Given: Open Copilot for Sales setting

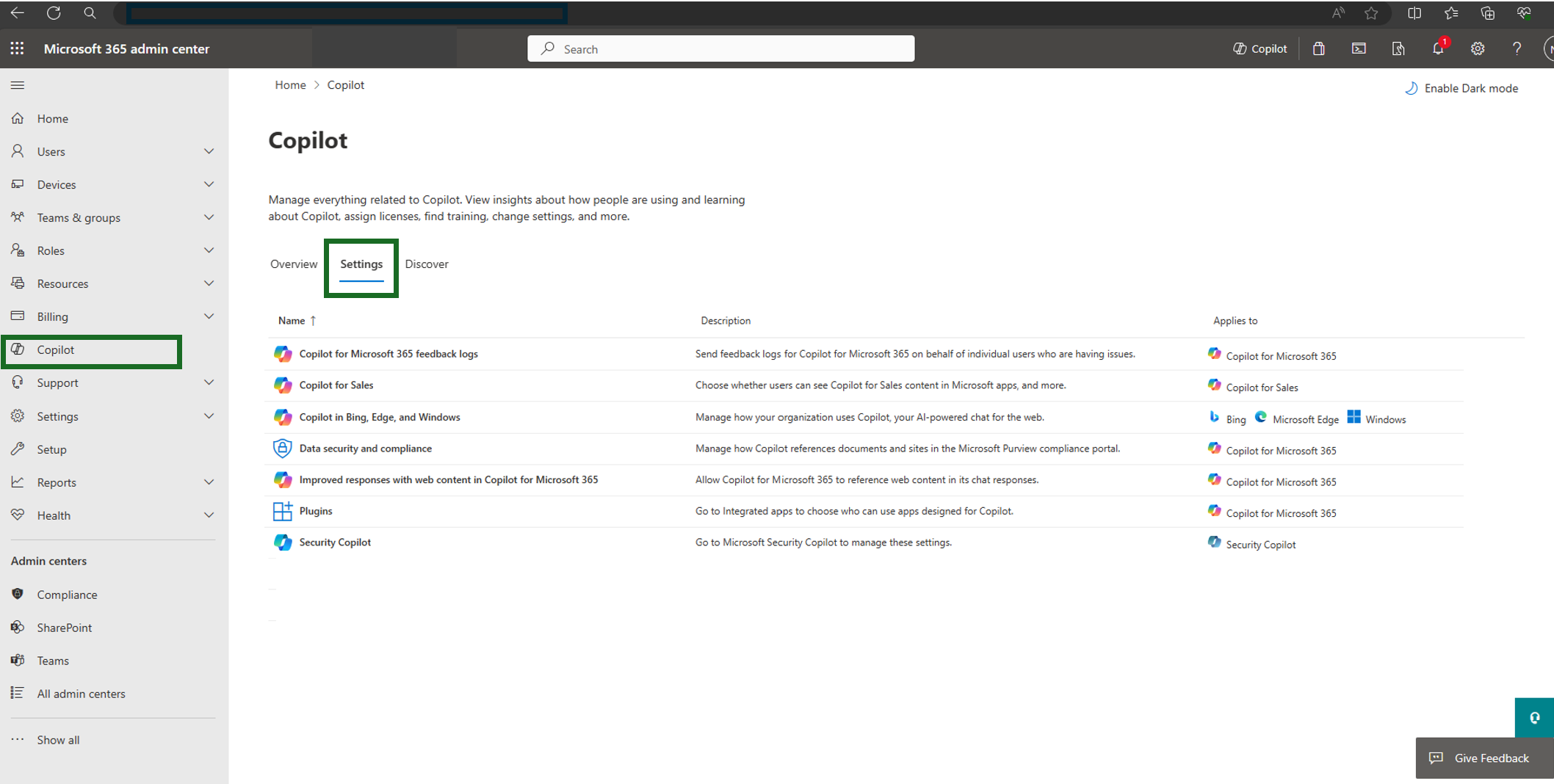Looking at the screenshot, I should point(336,385).
